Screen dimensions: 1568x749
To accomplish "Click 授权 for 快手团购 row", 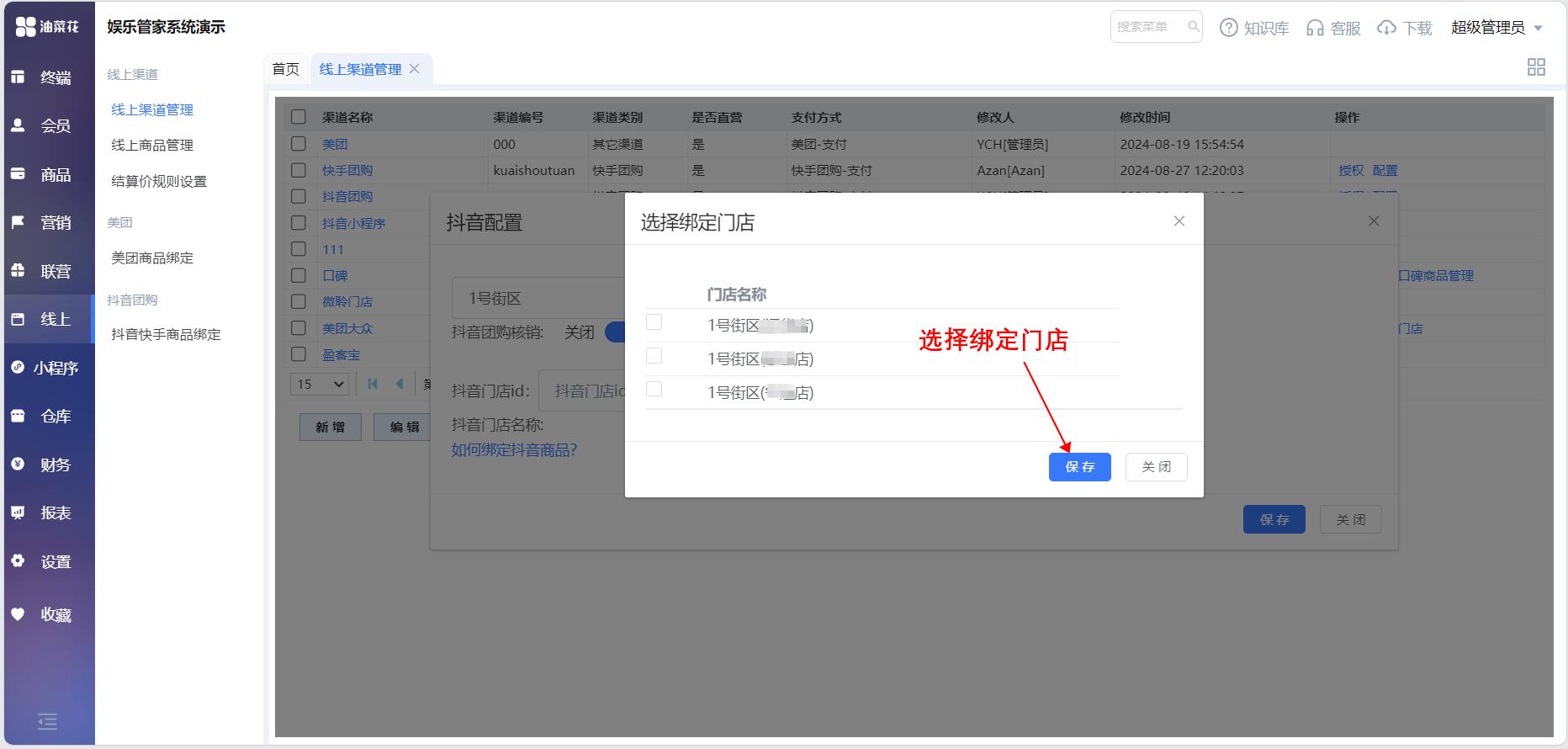I will pos(1351,170).
